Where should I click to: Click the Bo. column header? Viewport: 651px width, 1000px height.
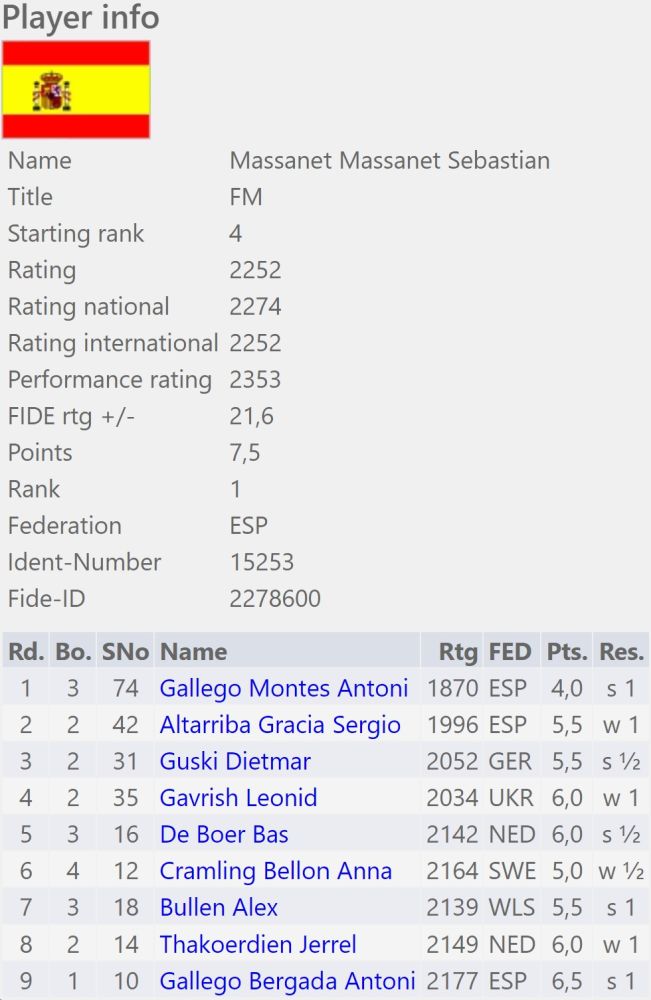pyautogui.click(x=73, y=652)
